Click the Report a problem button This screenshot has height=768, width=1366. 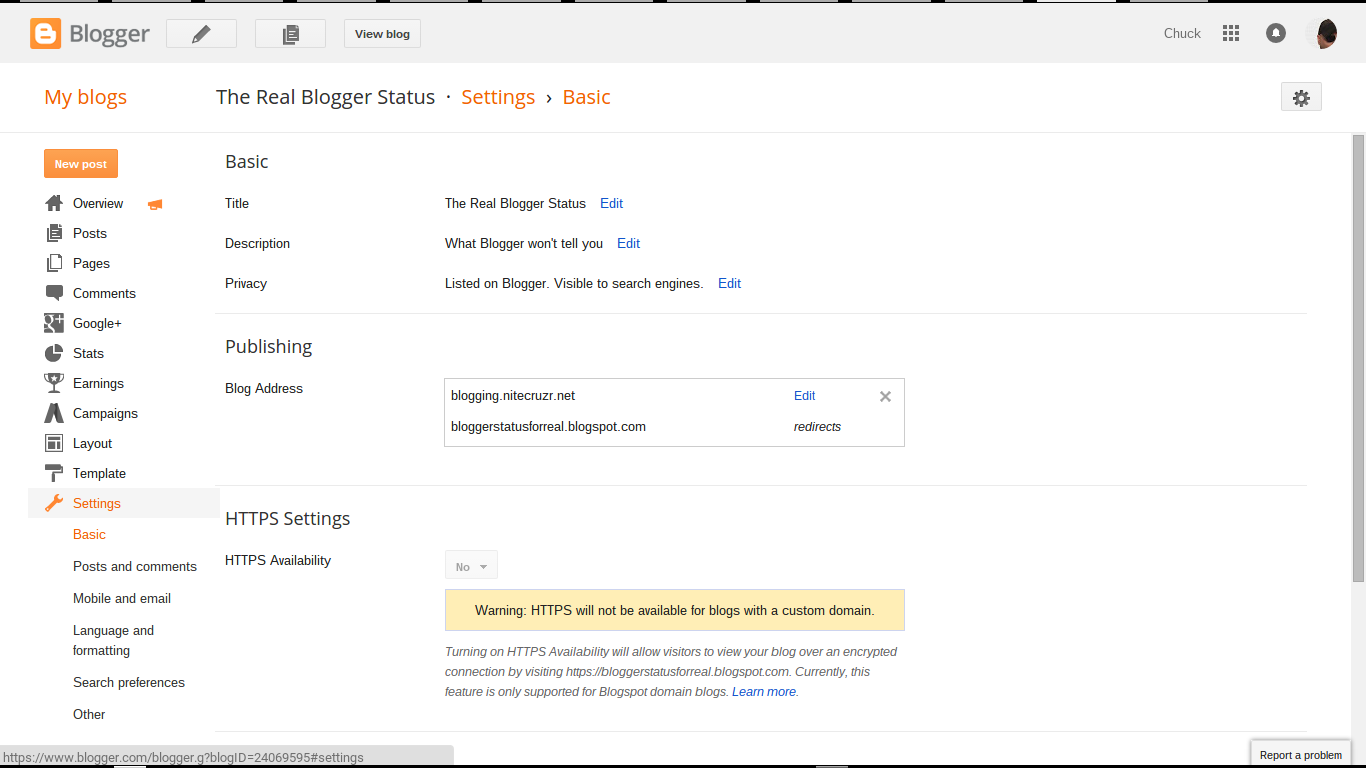click(1300, 755)
